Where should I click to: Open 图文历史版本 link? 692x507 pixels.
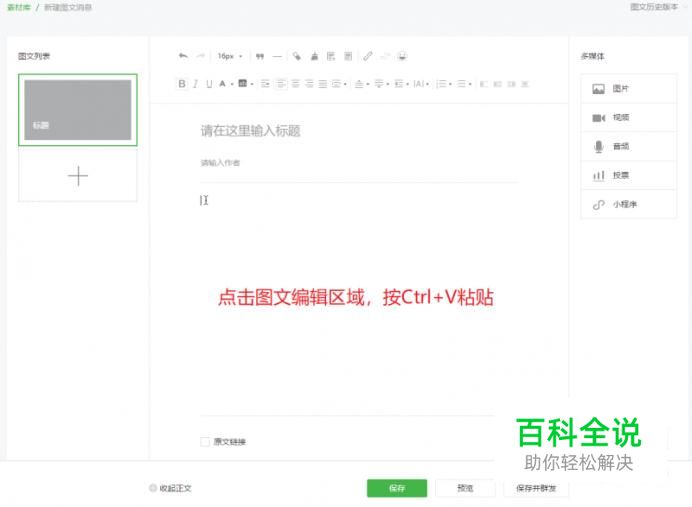(x=654, y=7)
